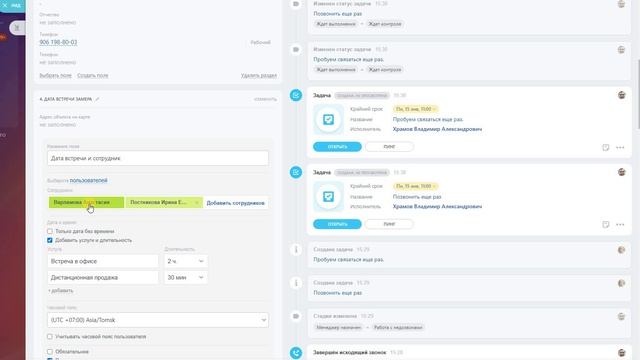Viewport: 640px width, 360px height.
Task: Click executor name in 'Позвонить еще раз' task
Action: 437,207
